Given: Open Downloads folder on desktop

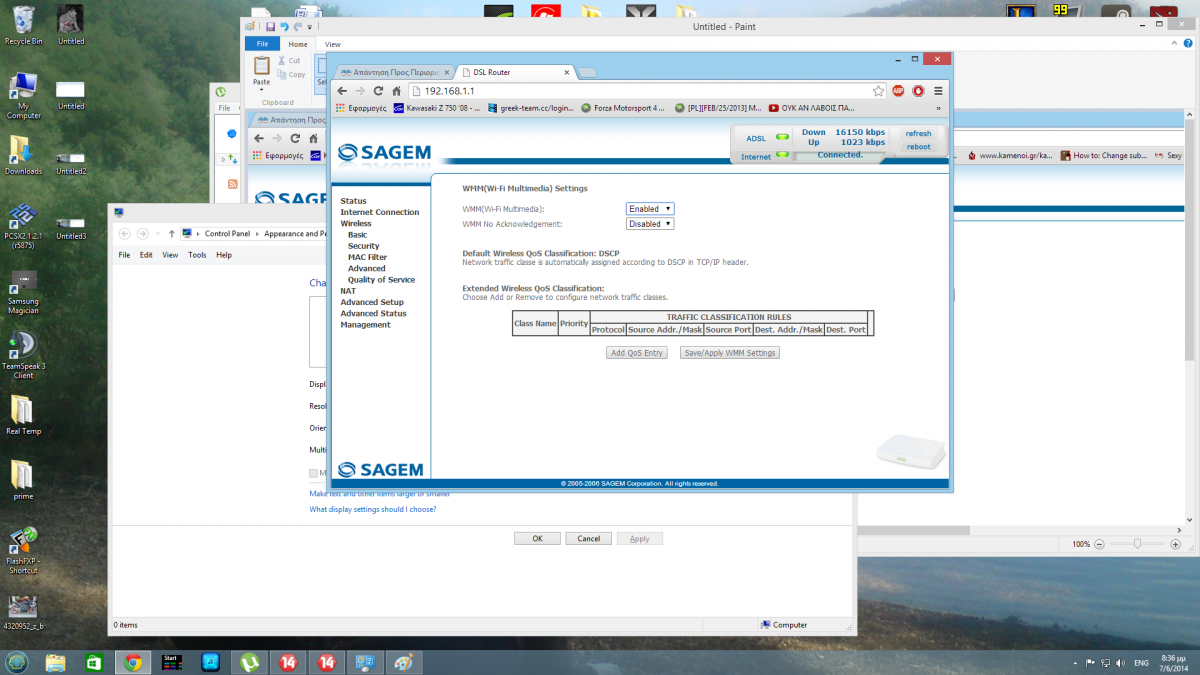Looking at the screenshot, I should click(x=23, y=154).
